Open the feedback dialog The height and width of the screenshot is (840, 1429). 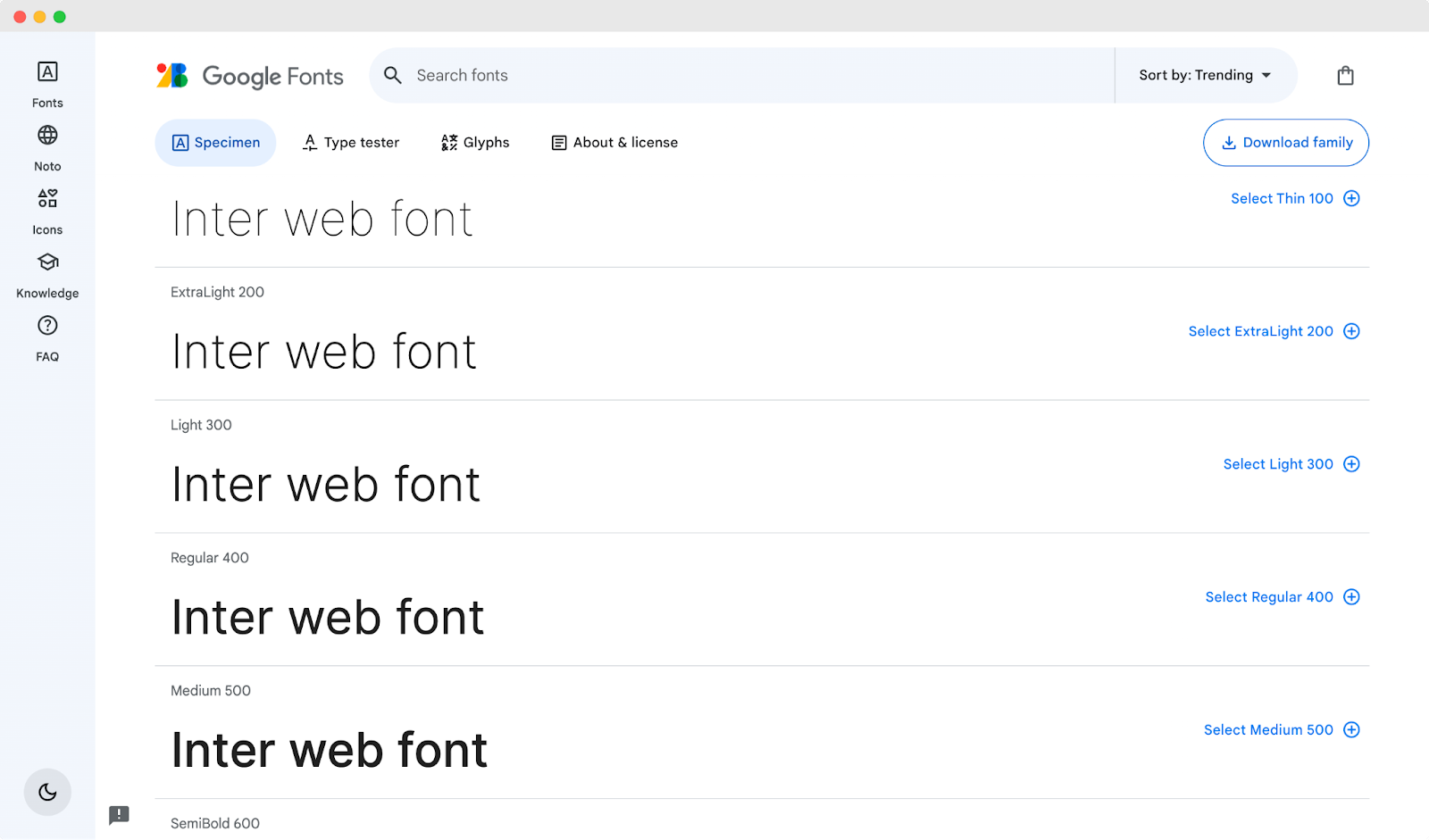(119, 815)
